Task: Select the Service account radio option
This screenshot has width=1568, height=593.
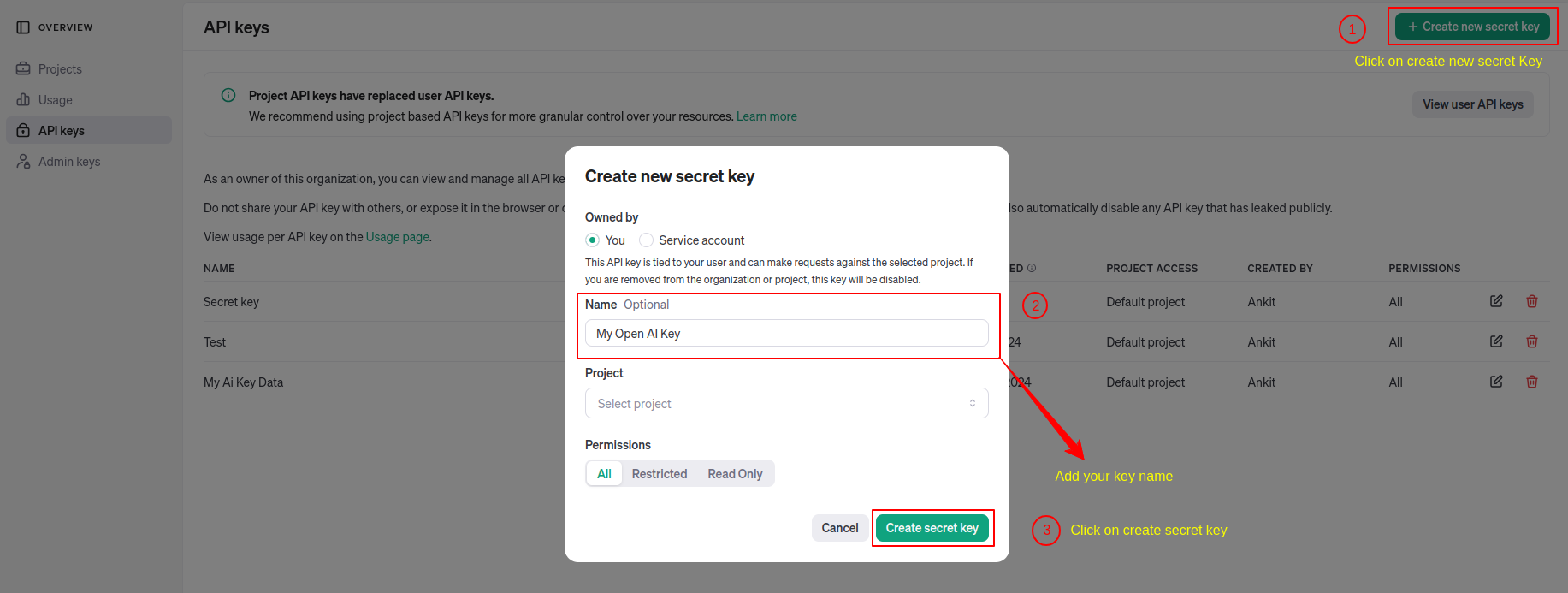Action: 647,240
